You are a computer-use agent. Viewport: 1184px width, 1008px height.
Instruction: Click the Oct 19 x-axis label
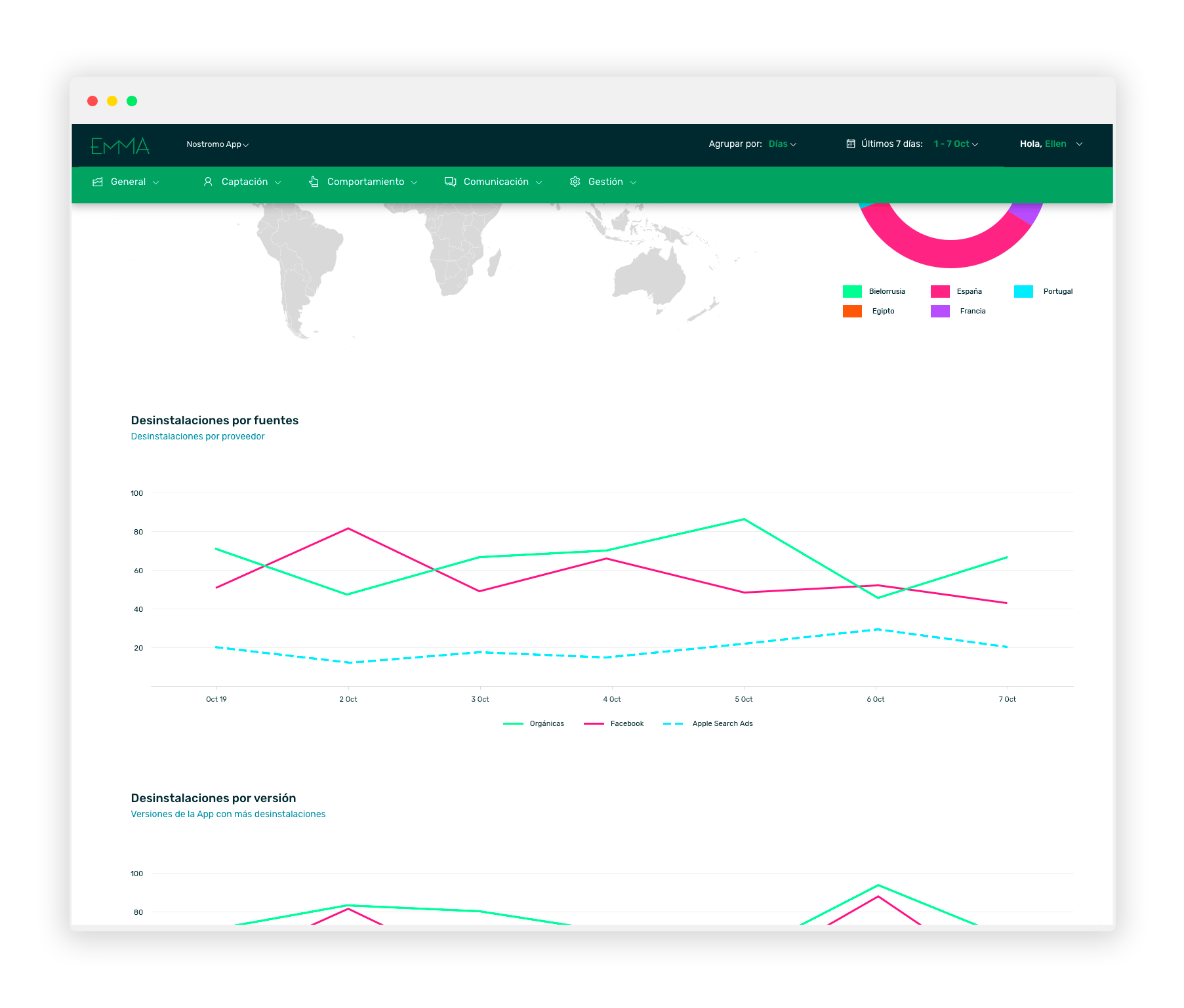(216, 699)
